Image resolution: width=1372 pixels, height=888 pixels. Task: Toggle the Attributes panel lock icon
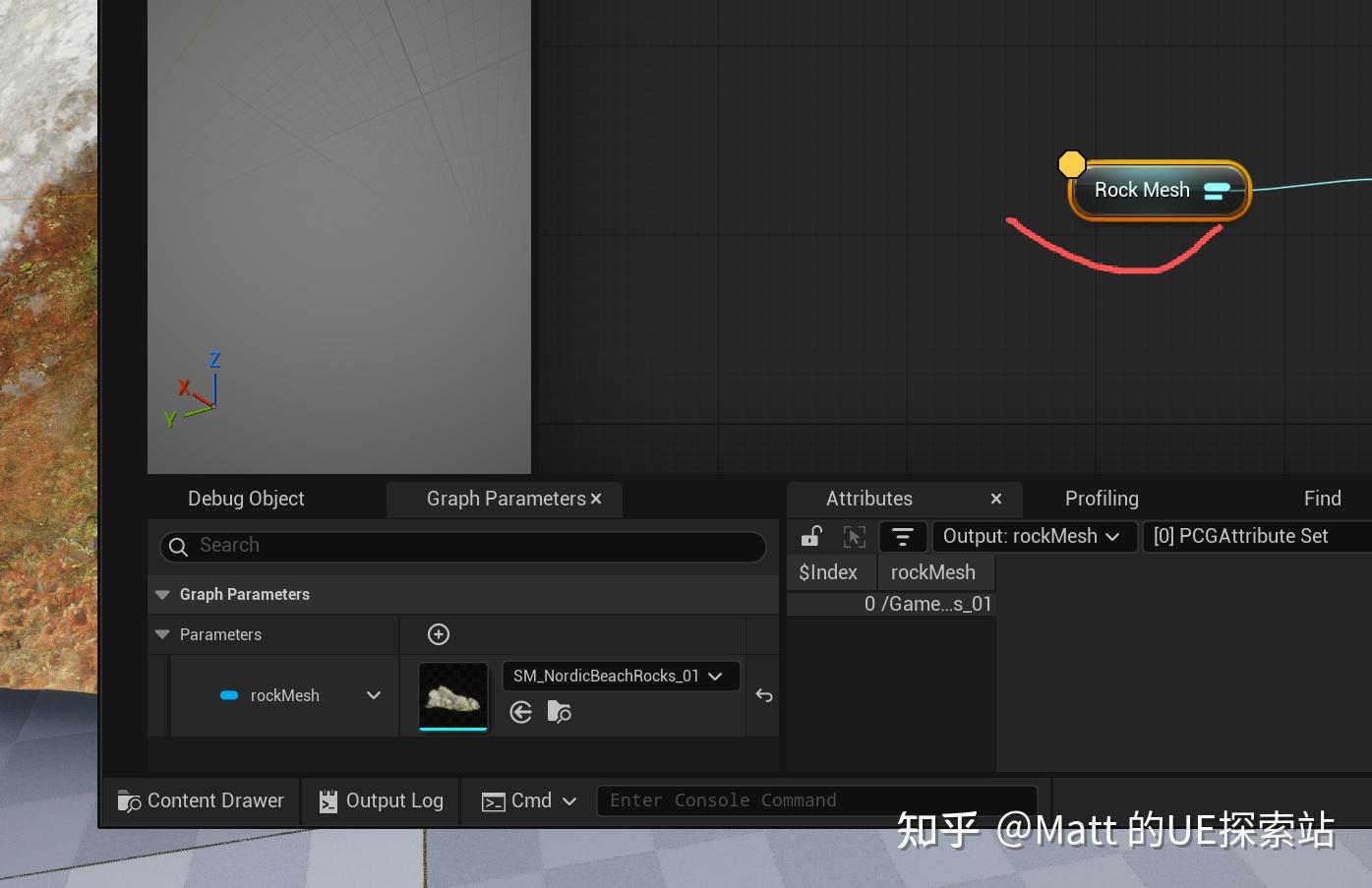(811, 536)
